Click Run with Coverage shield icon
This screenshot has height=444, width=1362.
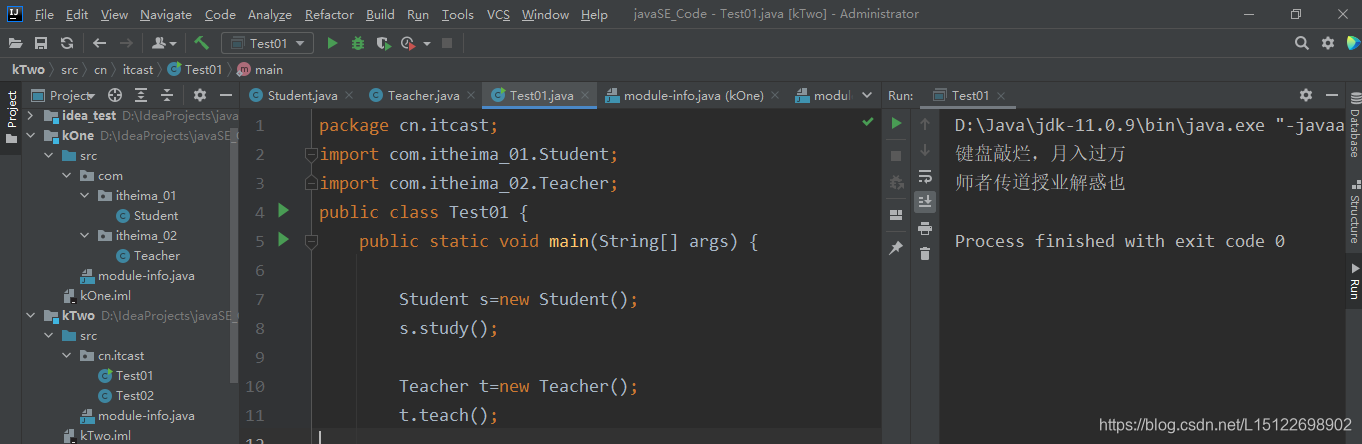[x=383, y=43]
